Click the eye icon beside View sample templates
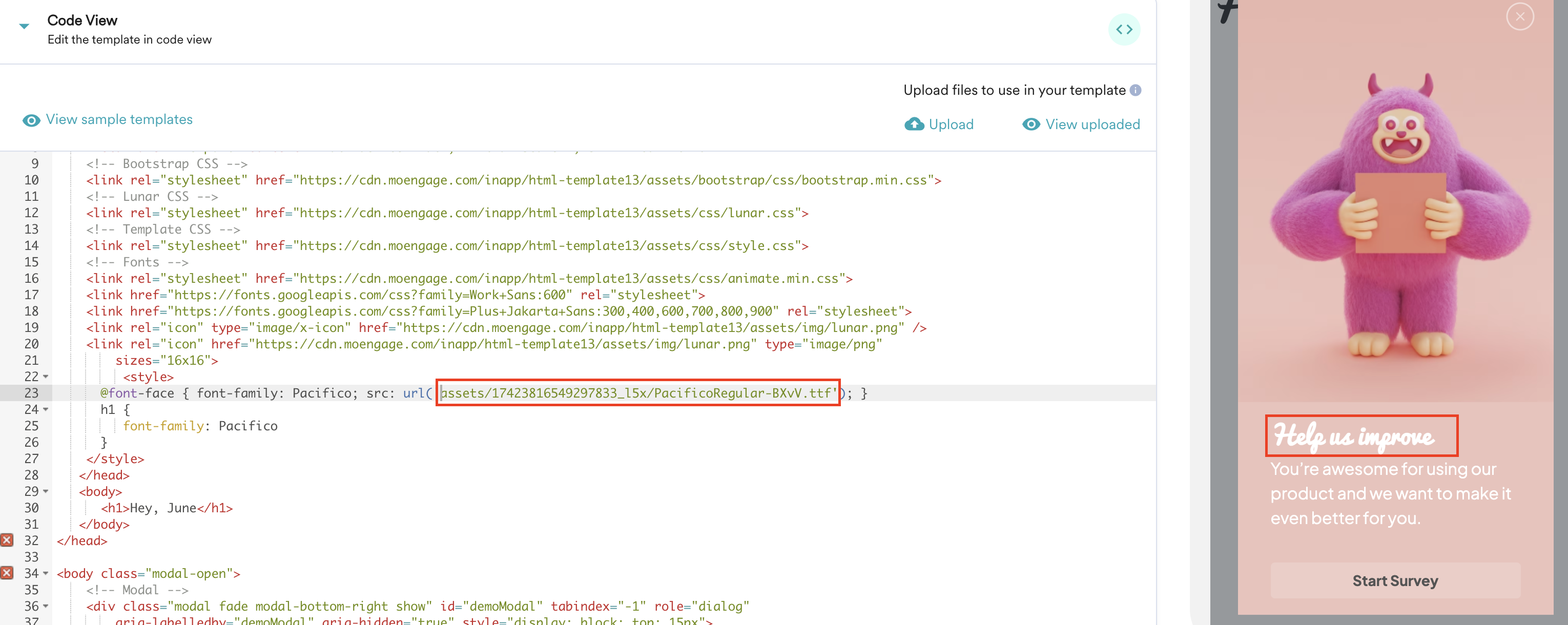The height and width of the screenshot is (625, 1568). tap(31, 120)
